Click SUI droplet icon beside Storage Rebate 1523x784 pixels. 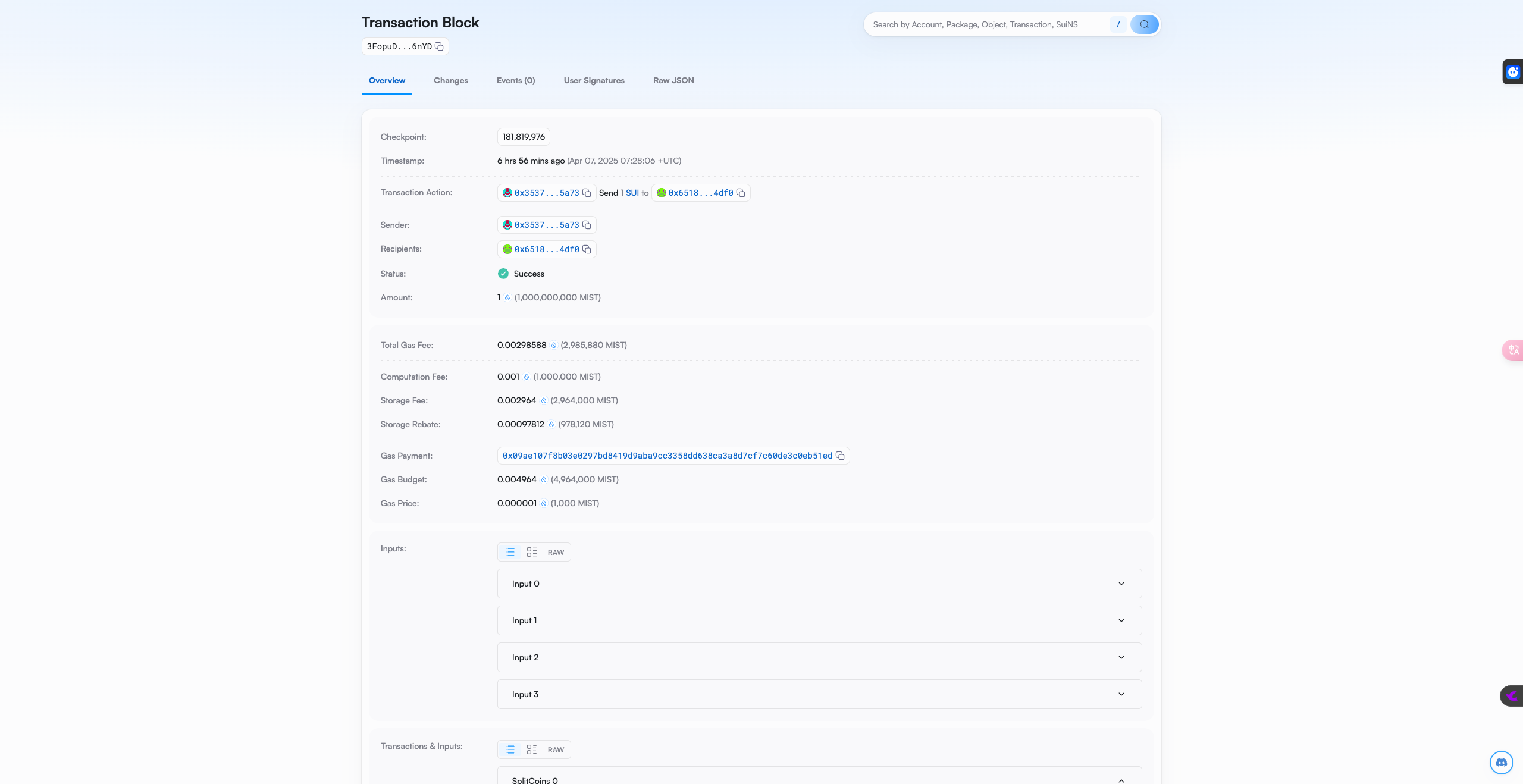click(551, 425)
